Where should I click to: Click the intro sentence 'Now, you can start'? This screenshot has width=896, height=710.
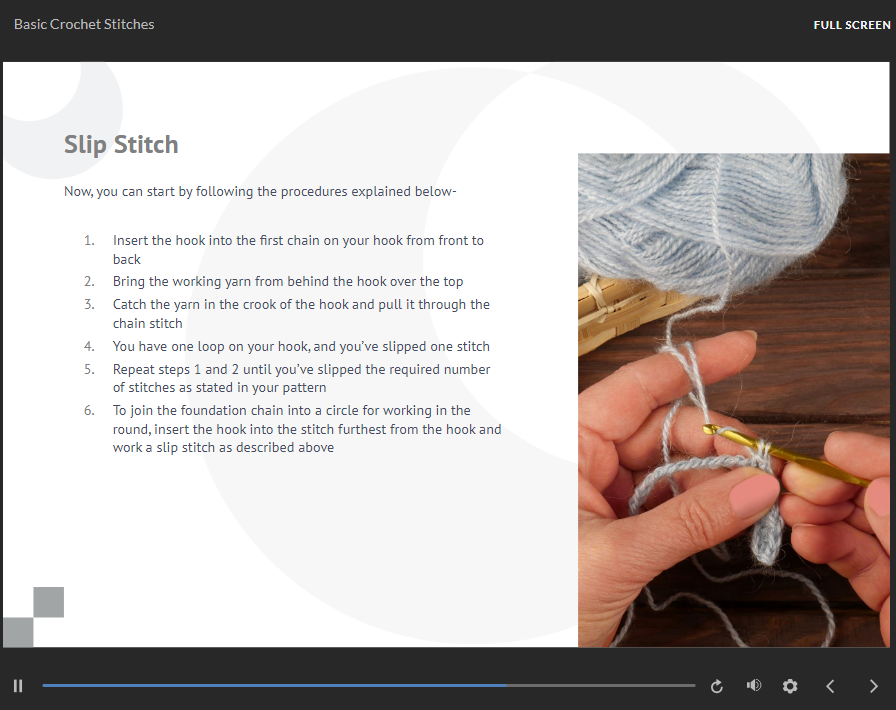pos(260,192)
